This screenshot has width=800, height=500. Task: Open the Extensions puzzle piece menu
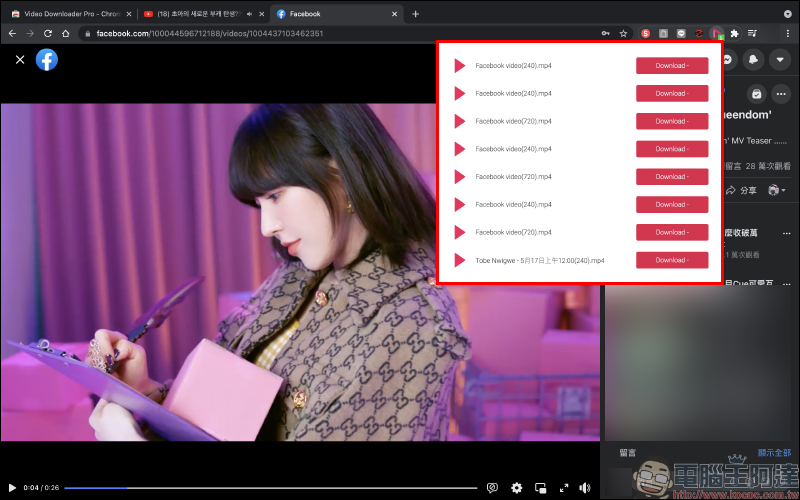pyautogui.click(x=734, y=33)
